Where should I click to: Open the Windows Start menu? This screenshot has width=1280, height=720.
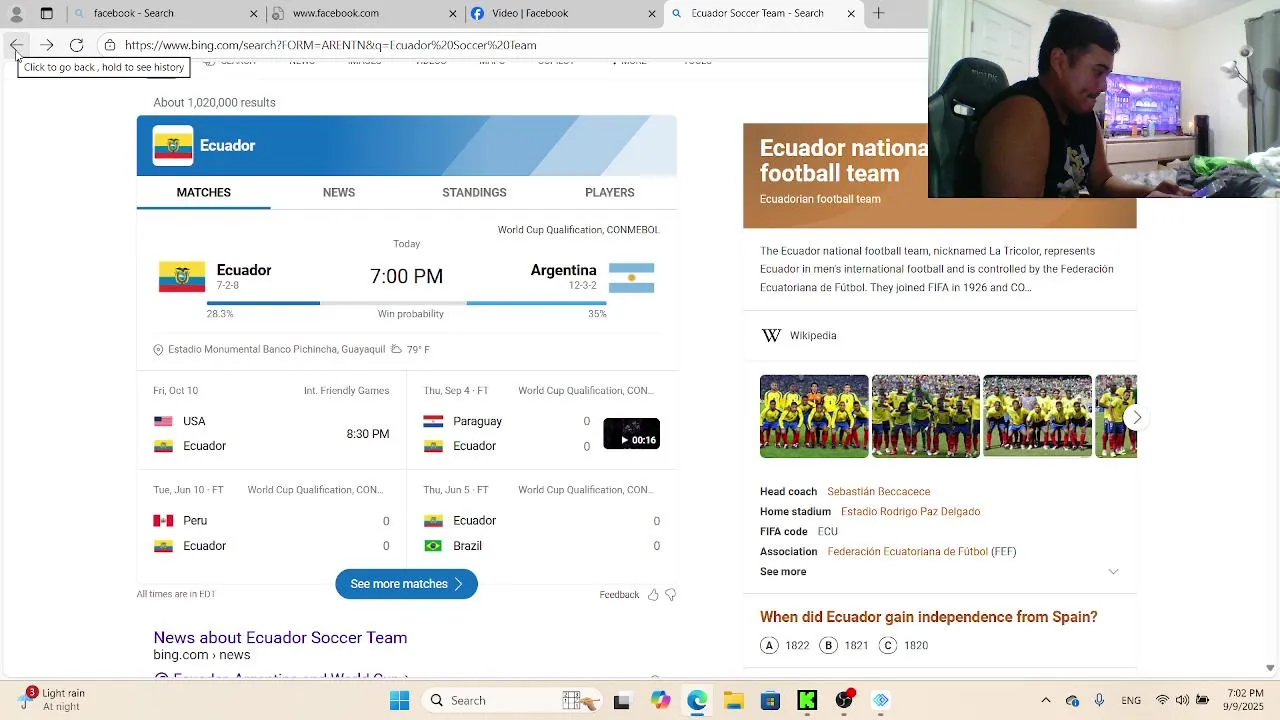399,700
